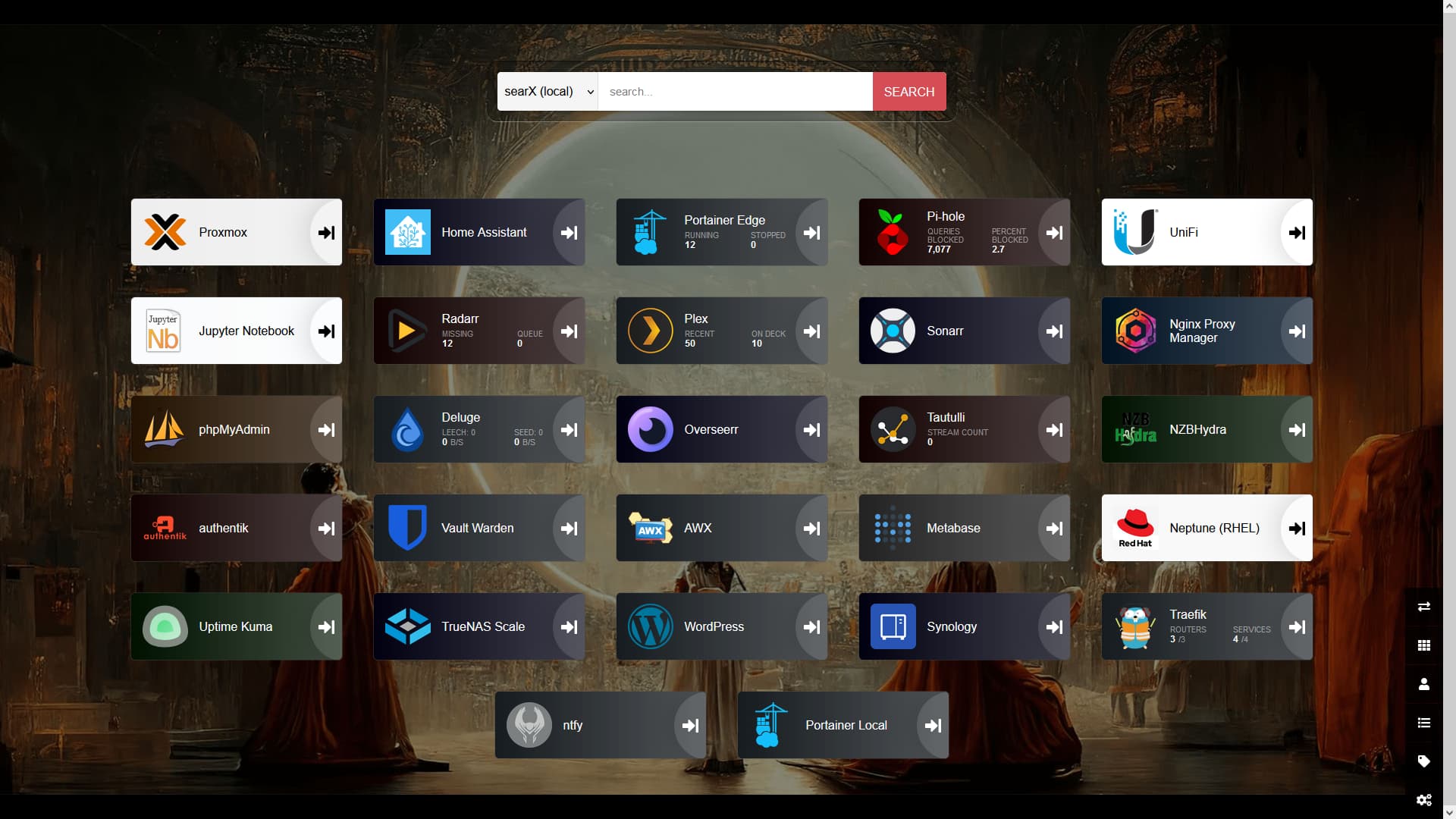Click the scroll-down arrow at bottom right

pyautogui.click(x=1450, y=811)
